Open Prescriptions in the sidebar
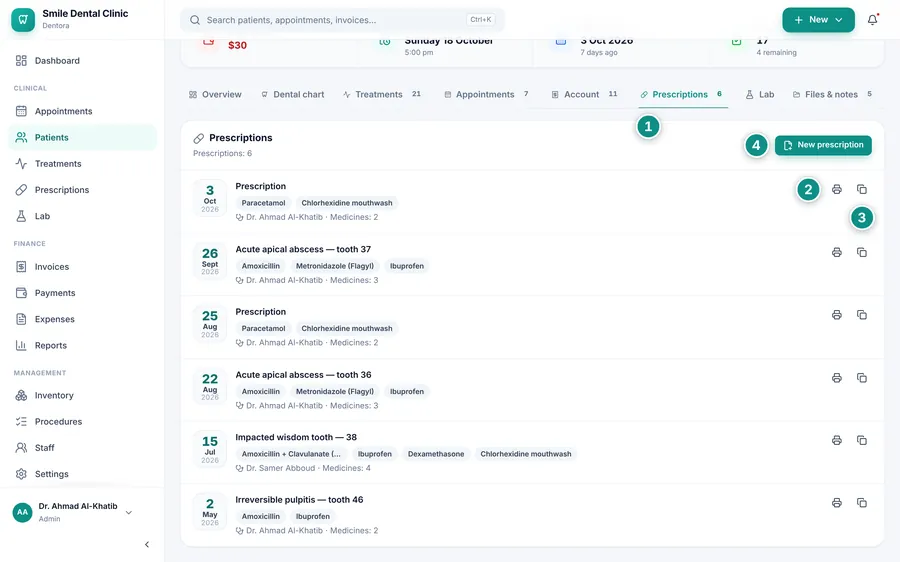This screenshot has height=562, width=900. pos(82,190)
